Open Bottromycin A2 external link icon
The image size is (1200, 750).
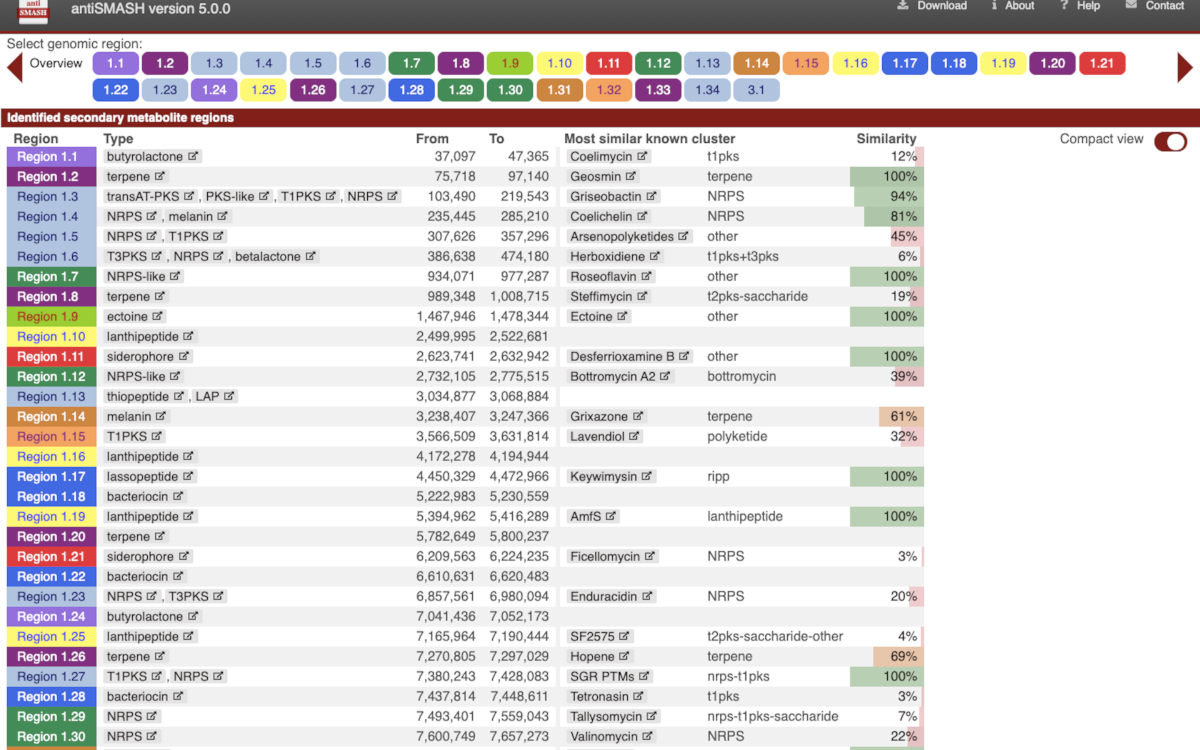(x=665, y=377)
